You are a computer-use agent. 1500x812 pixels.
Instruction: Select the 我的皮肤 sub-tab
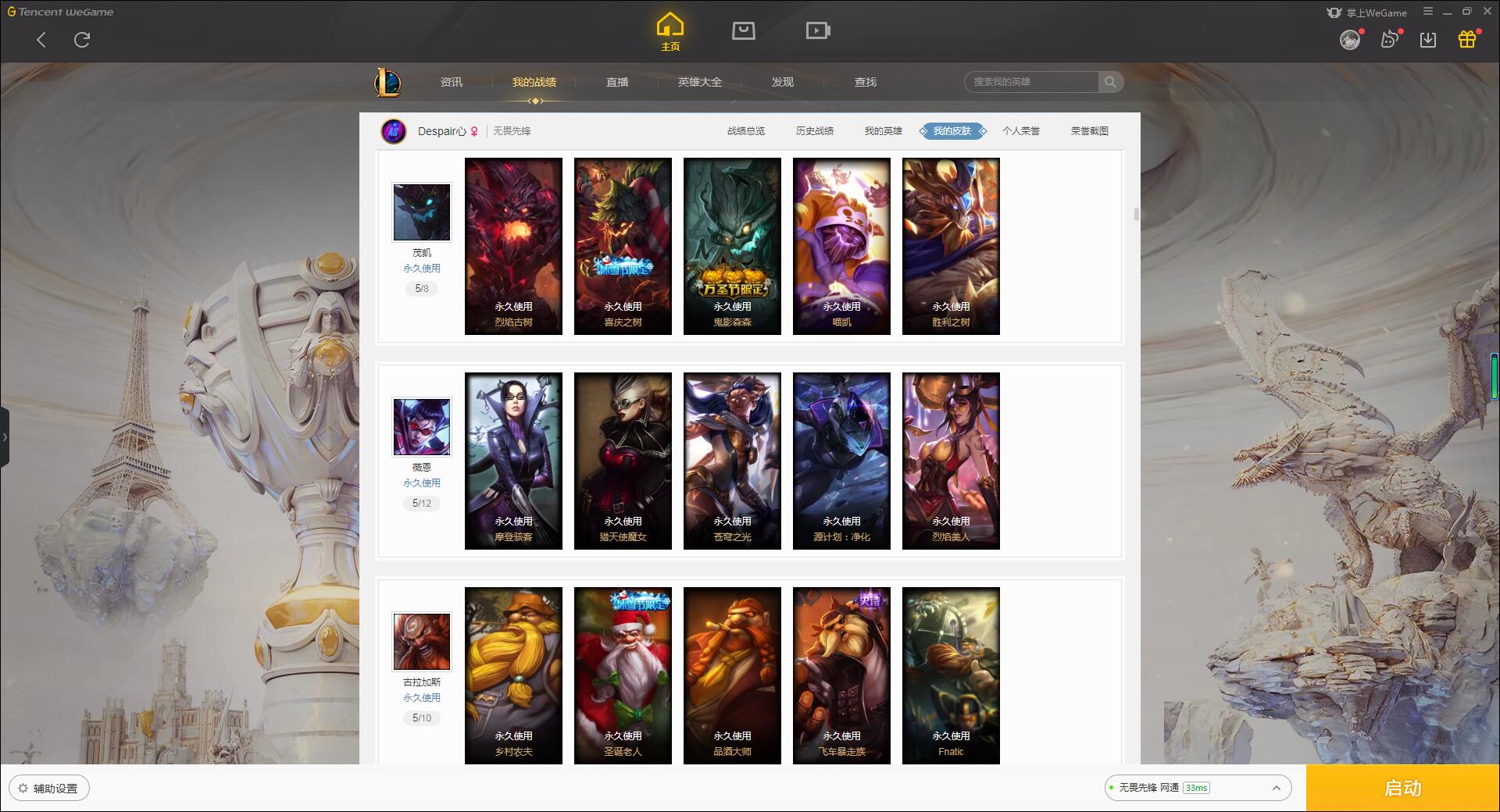pyautogui.click(x=952, y=131)
